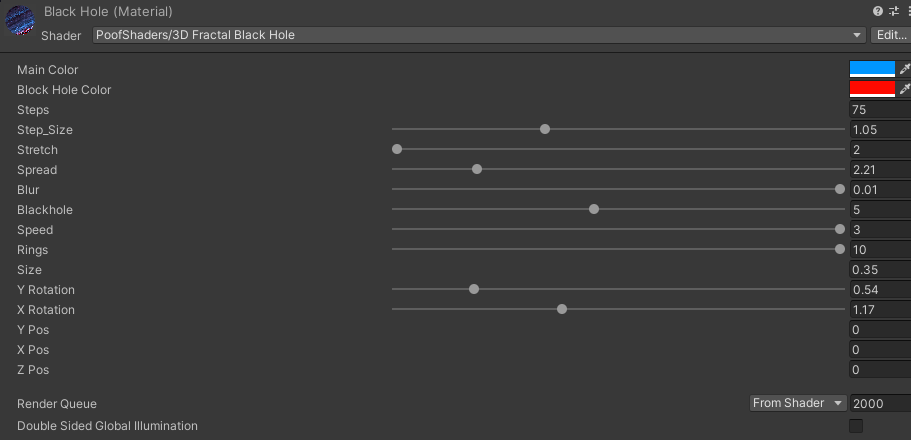
Task: Open the Main Color blue swatch
Action: tap(872, 70)
